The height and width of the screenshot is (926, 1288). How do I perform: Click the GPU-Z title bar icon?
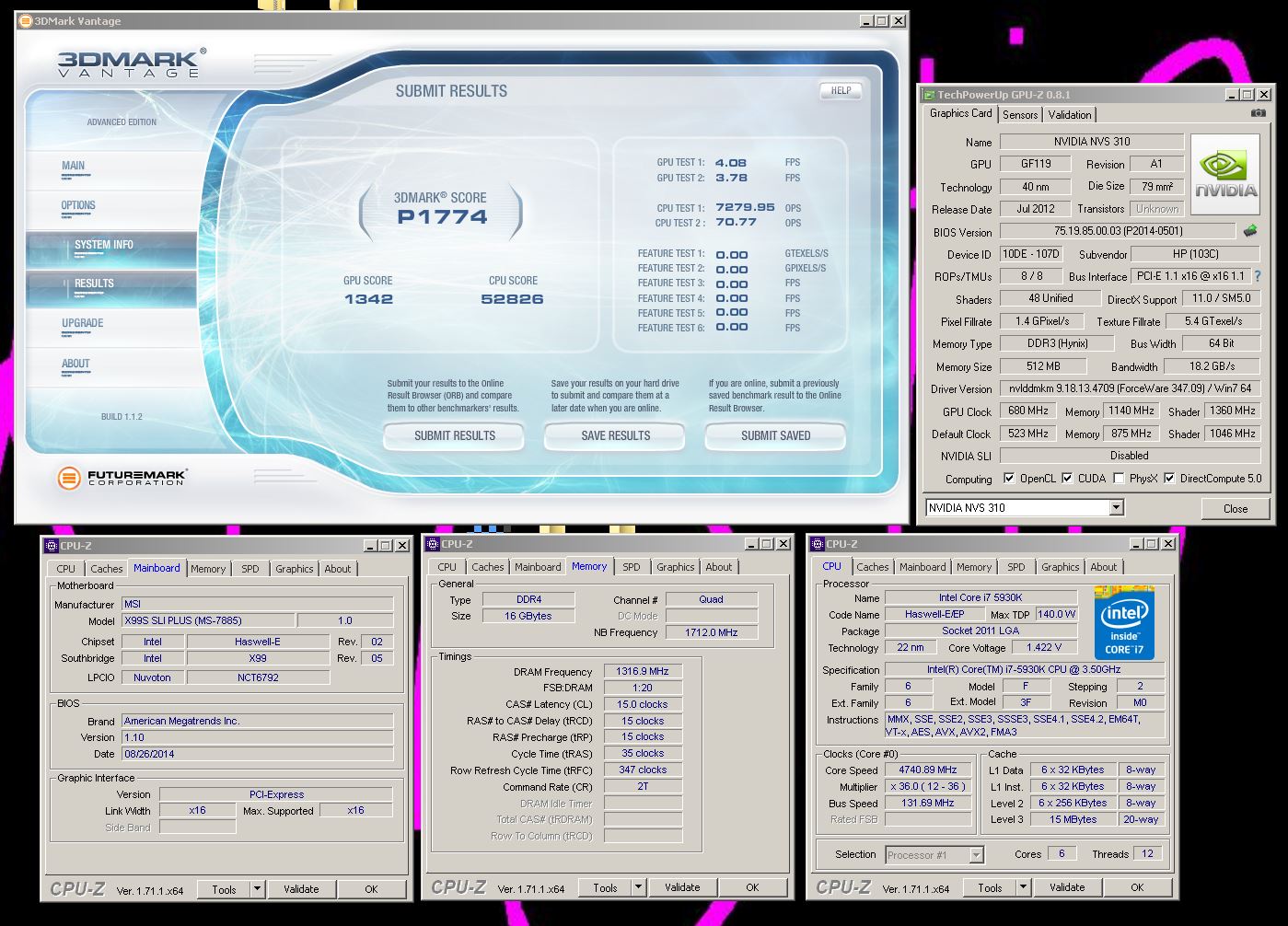[929, 95]
